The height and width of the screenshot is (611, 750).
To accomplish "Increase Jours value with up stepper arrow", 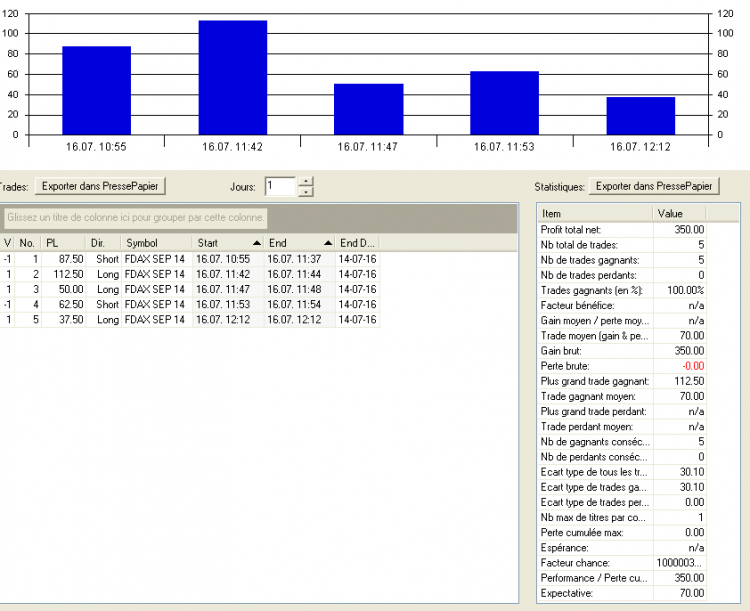I will click(x=306, y=181).
